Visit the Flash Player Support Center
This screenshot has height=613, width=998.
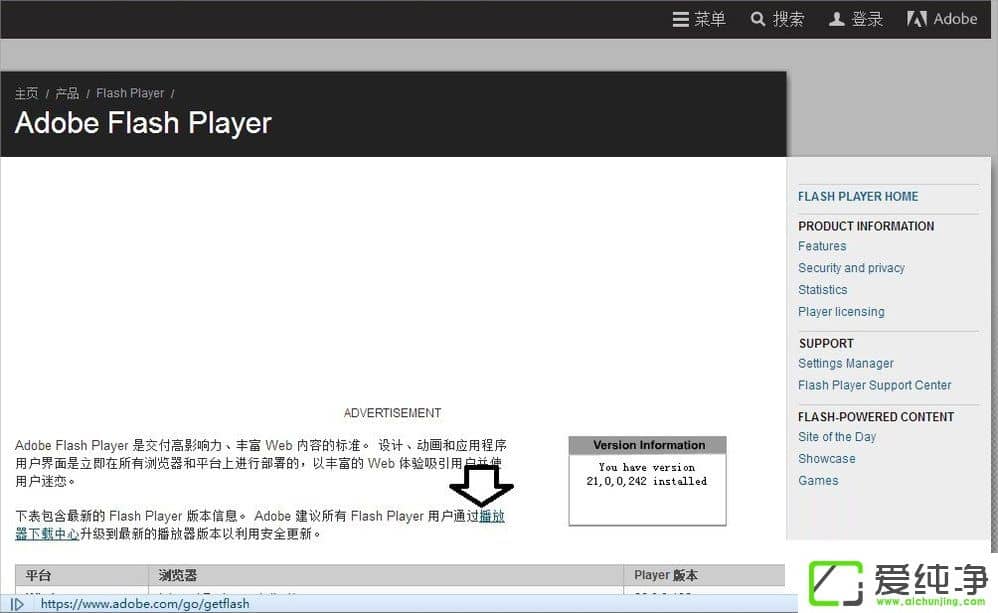point(874,385)
